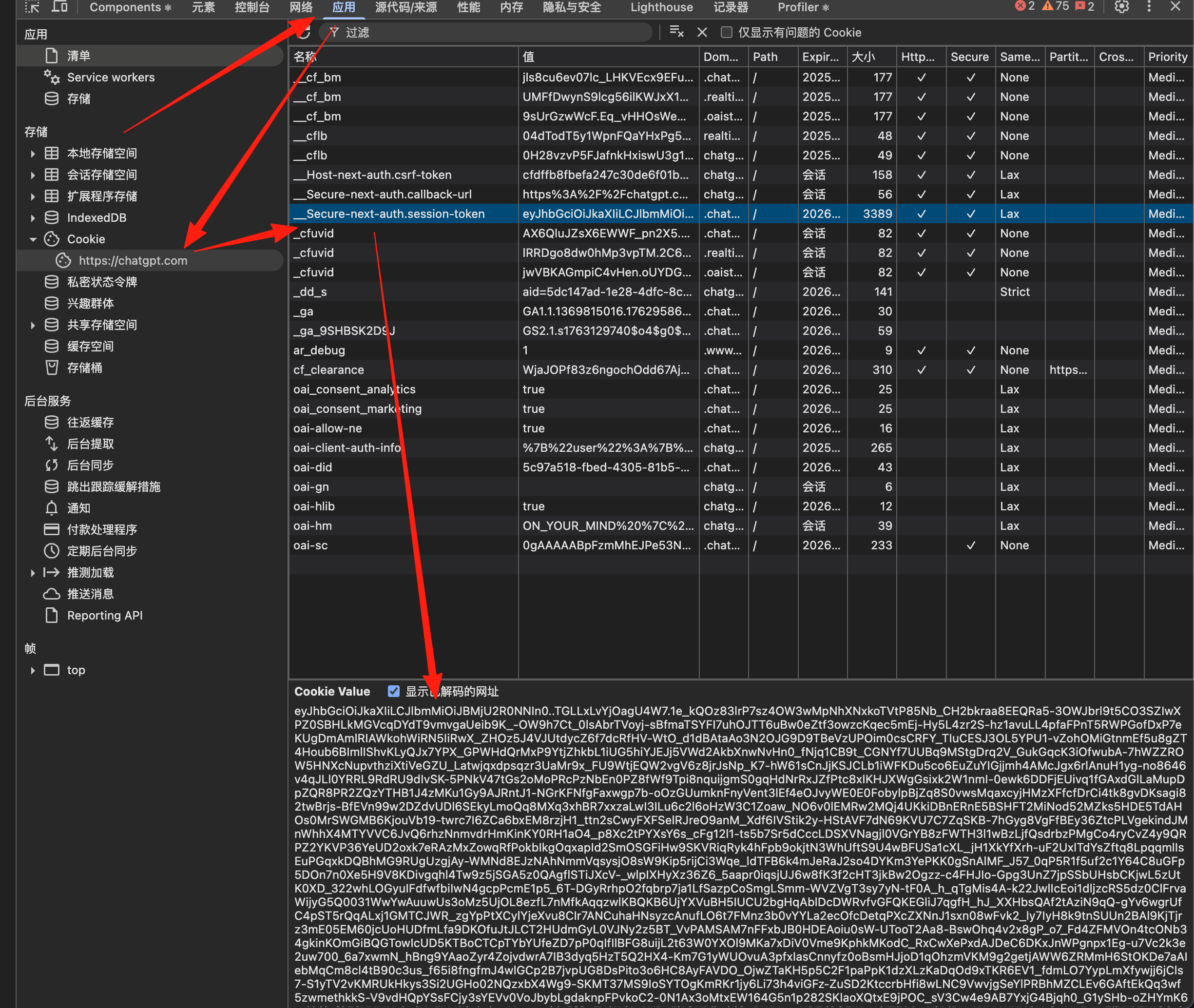The image size is (1194, 1008).
Task: Open the DevTools more options menu
Action: [1149, 7]
